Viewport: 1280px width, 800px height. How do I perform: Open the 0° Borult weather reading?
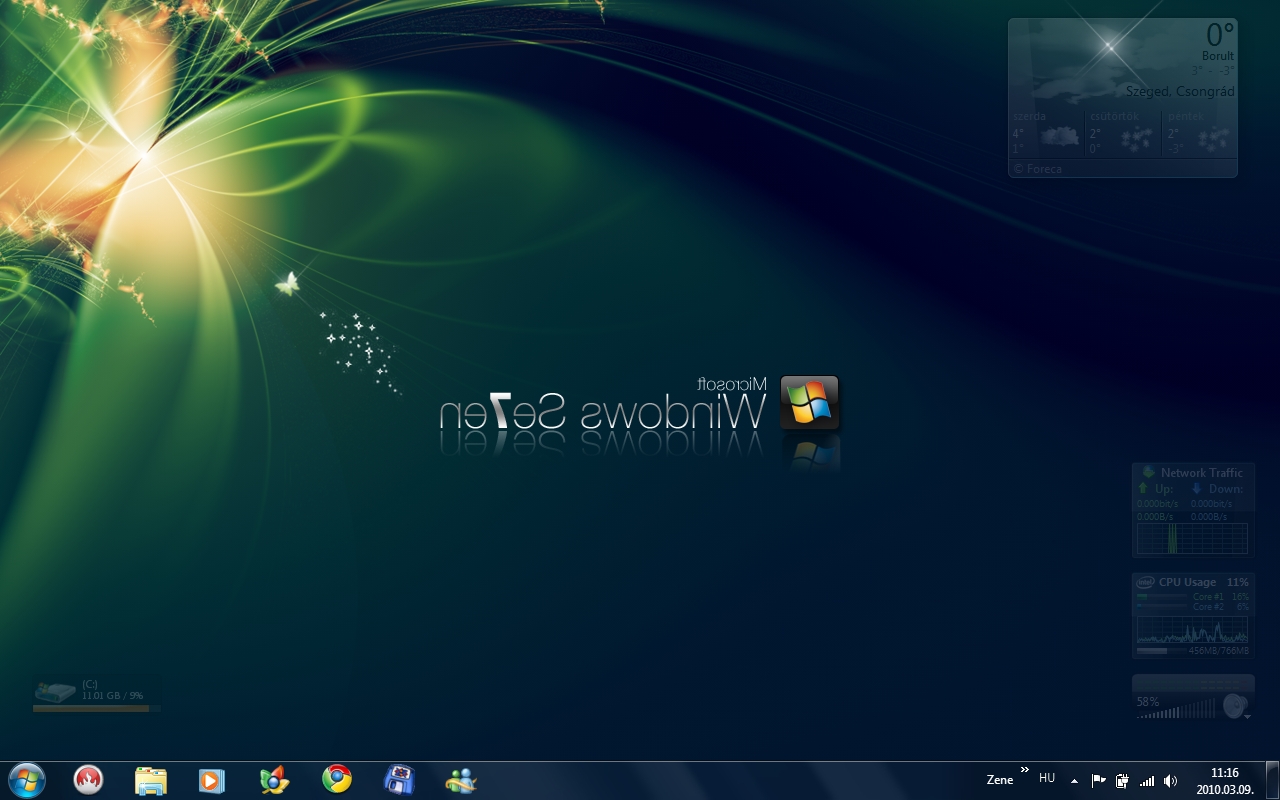pyautogui.click(x=1218, y=42)
